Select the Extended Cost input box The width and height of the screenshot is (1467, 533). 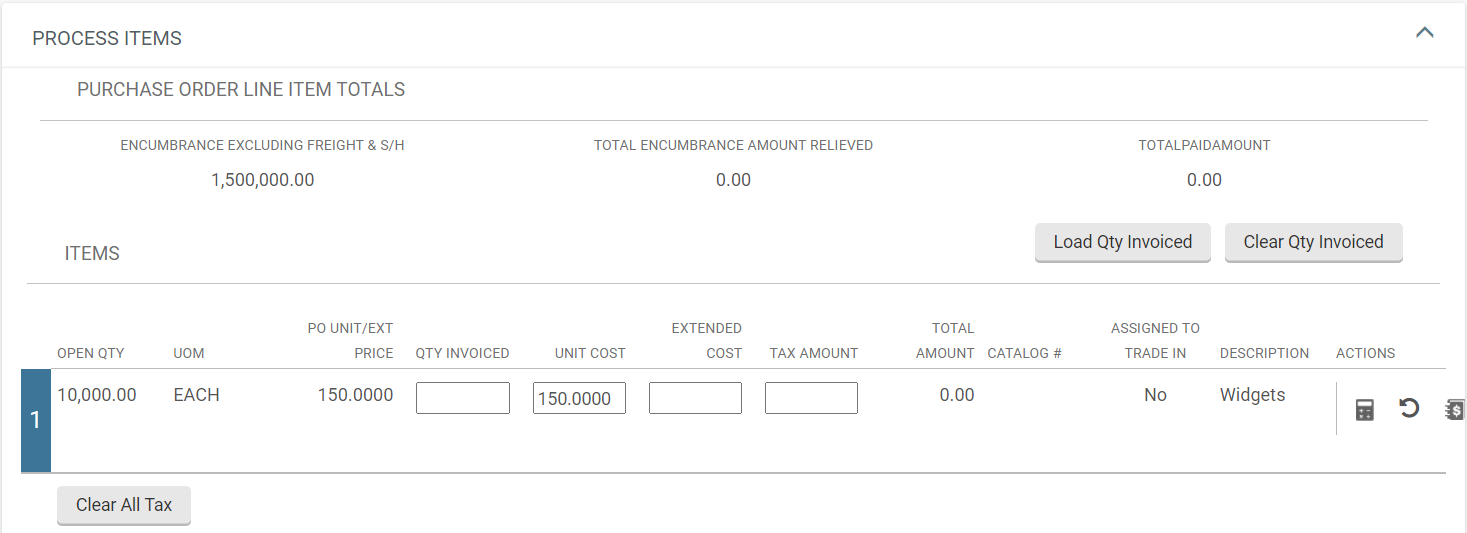point(695,398)
